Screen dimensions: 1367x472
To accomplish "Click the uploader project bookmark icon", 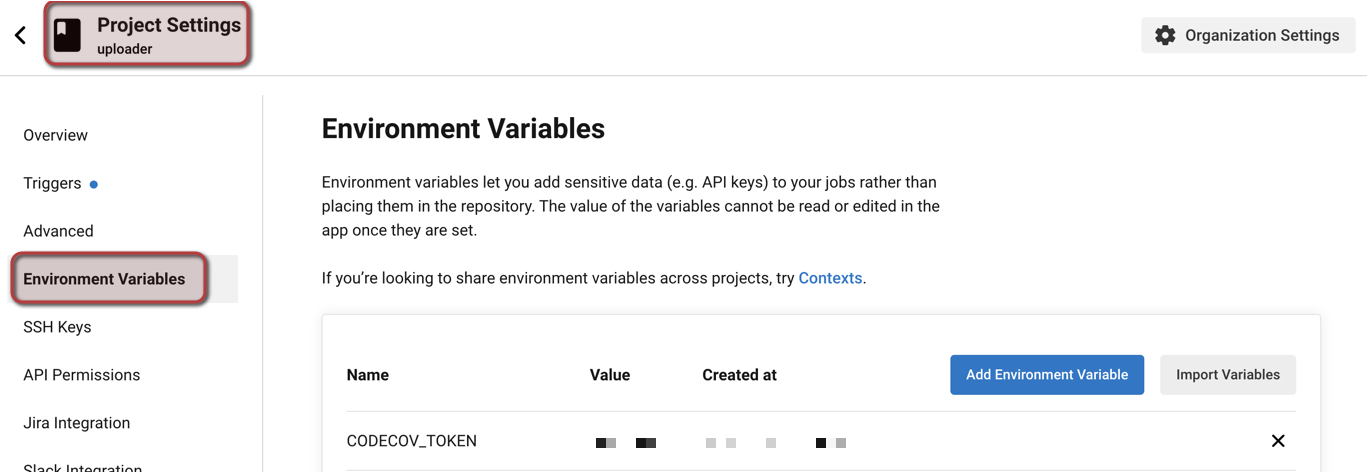I will pos(67,35).
